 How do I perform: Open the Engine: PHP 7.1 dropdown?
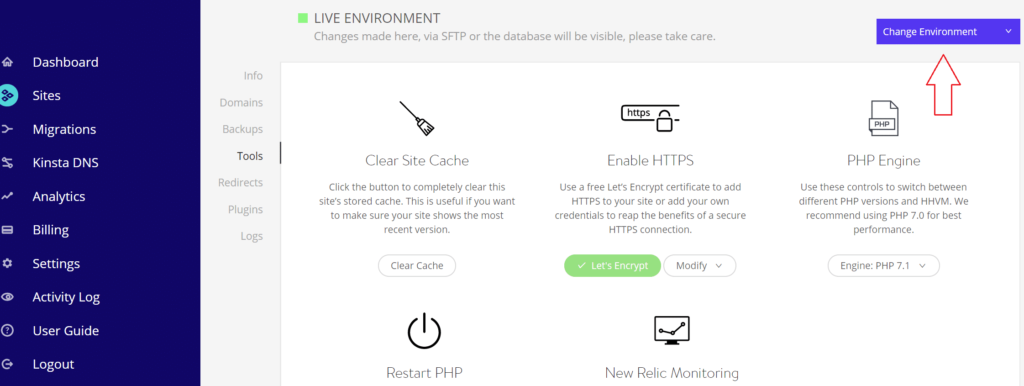[x=884, y=266]
